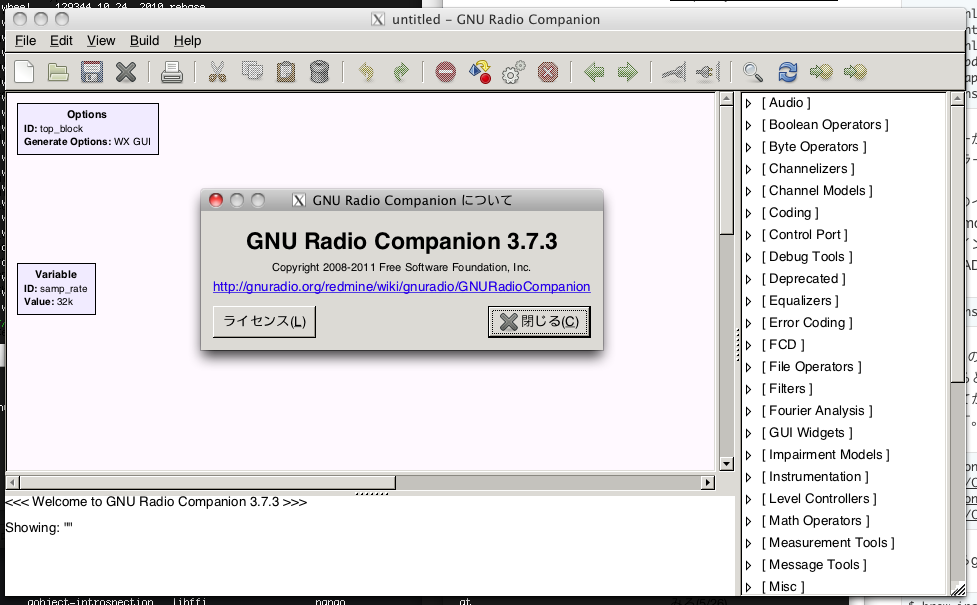Select the Instrumentation tree row
Image resolution: width=977 pixels, height=605 pixels.
point(846,477)
